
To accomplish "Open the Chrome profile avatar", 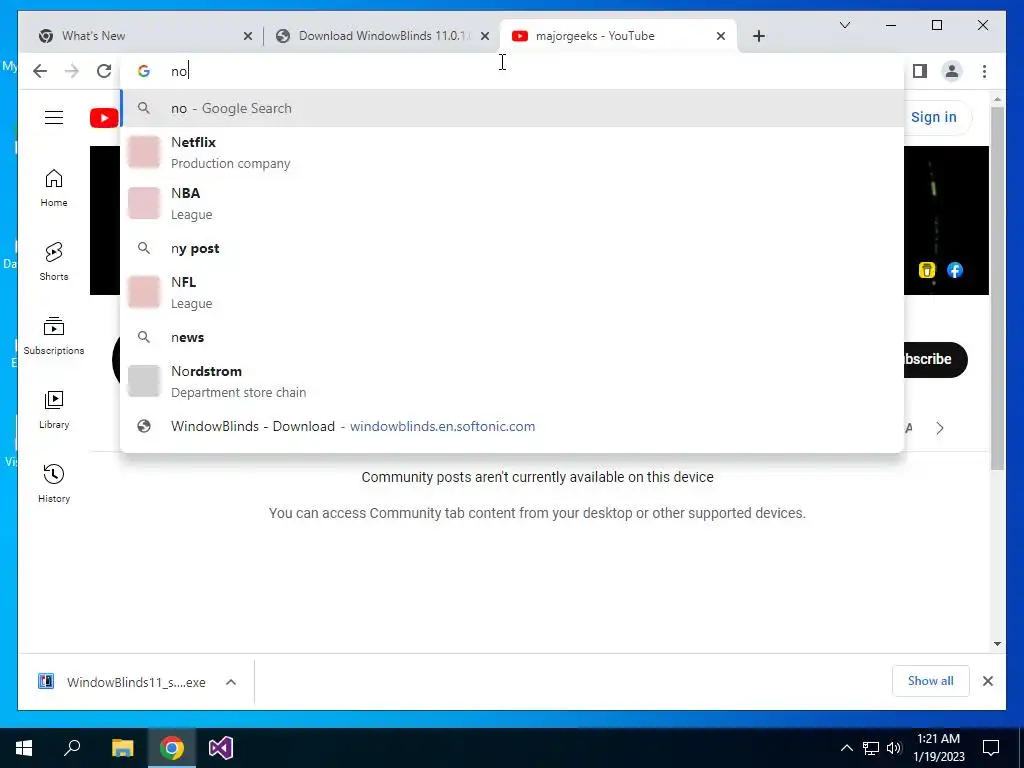I will pyautogui.click(x=952, y=71).
